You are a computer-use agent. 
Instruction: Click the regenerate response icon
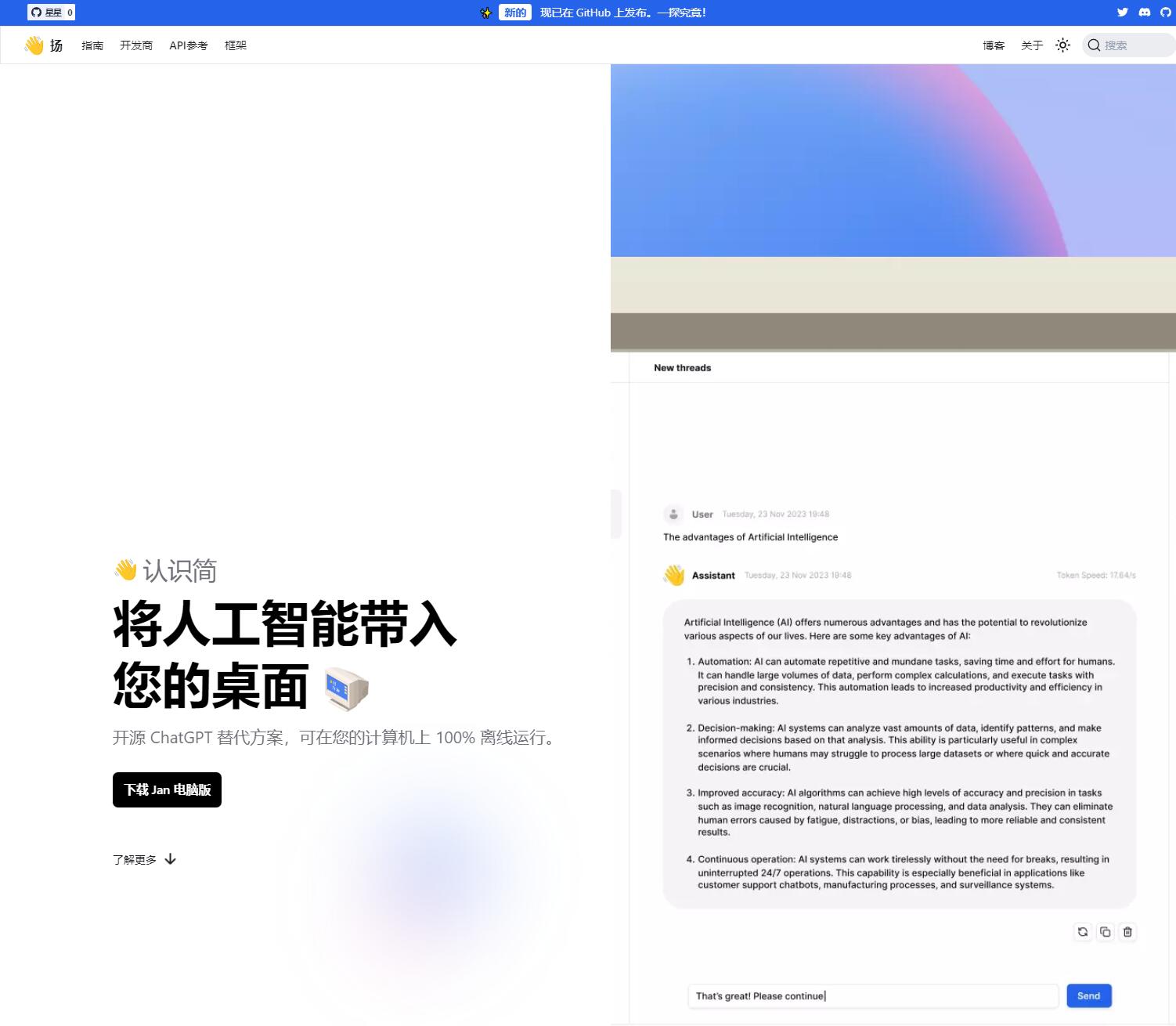[x=1083, y=932]
